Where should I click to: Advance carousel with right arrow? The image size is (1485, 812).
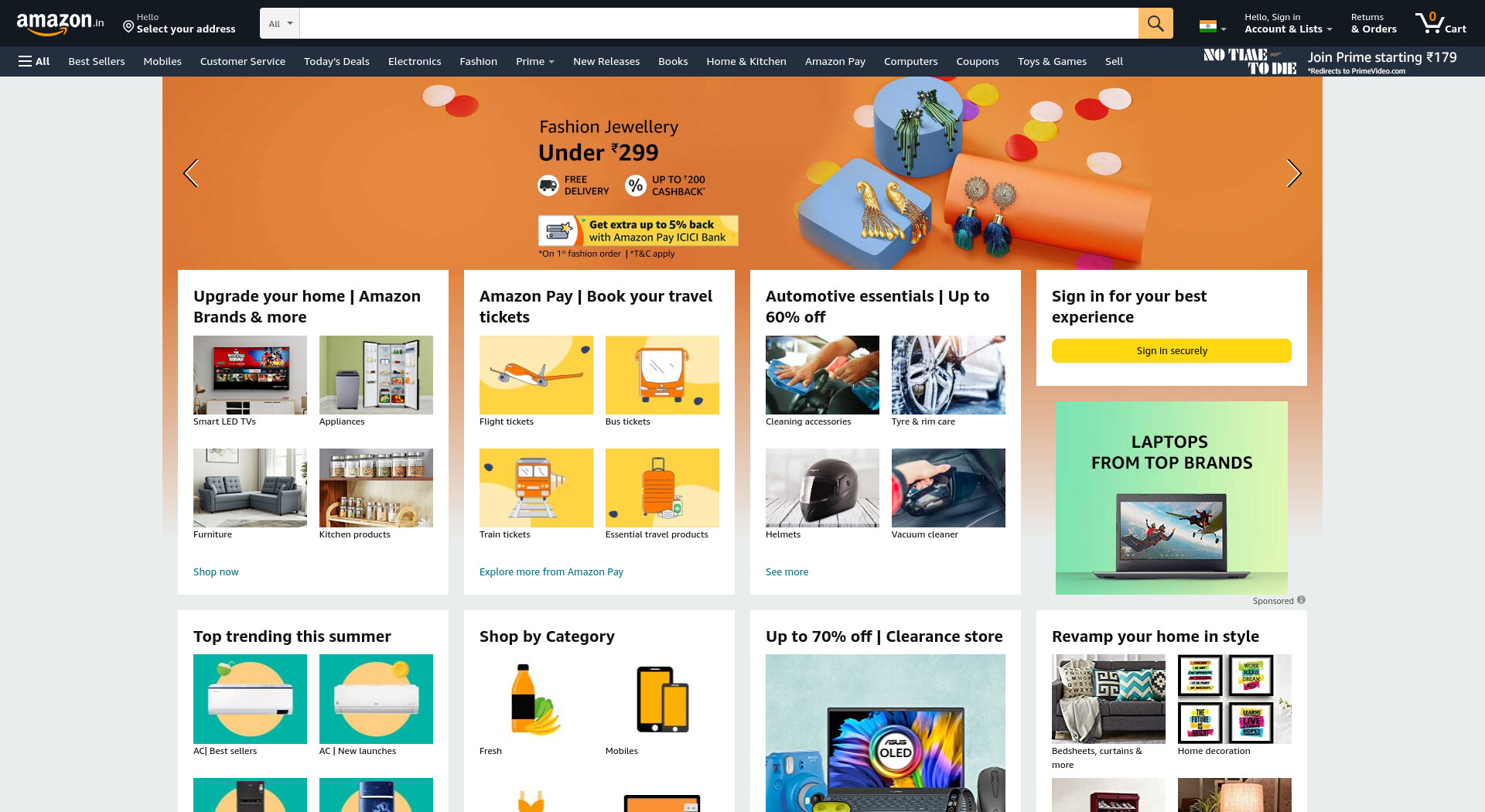pyautogui.click(x=1294, y=173)
